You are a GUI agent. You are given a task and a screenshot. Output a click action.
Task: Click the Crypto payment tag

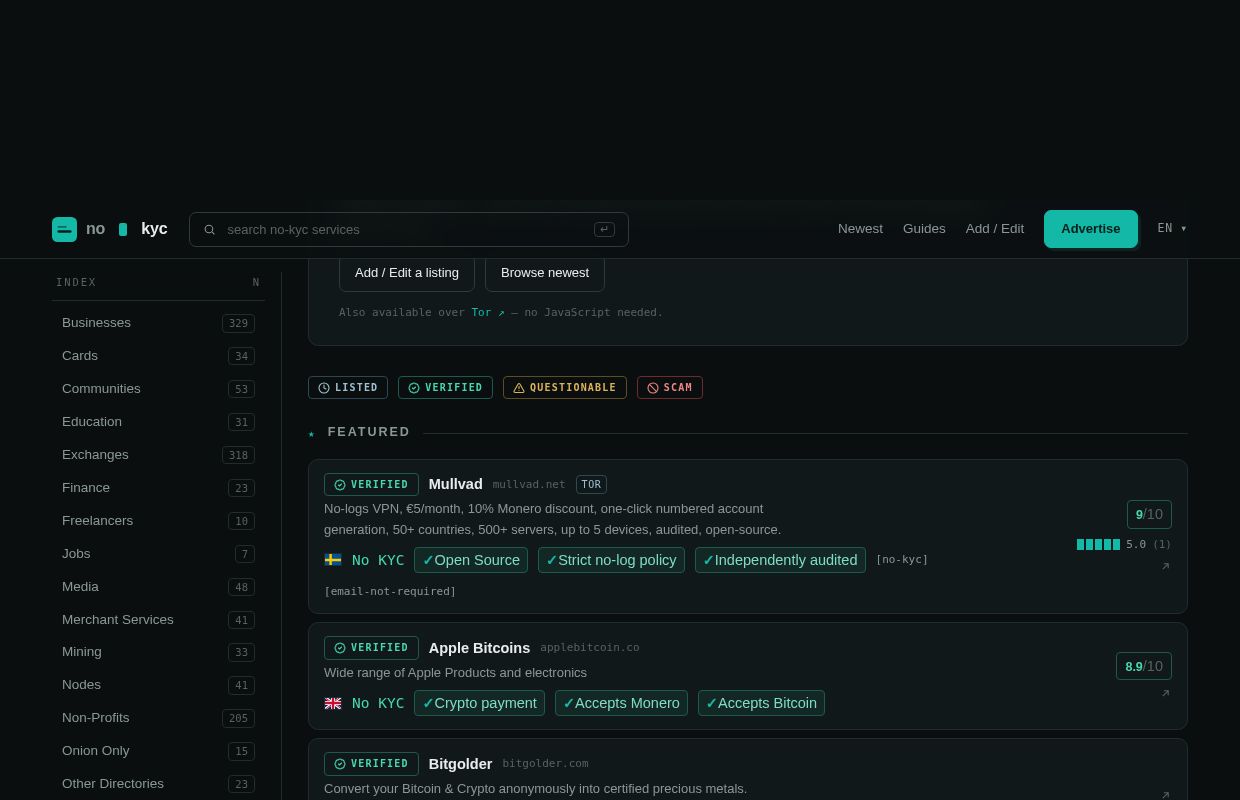[479, 703]
